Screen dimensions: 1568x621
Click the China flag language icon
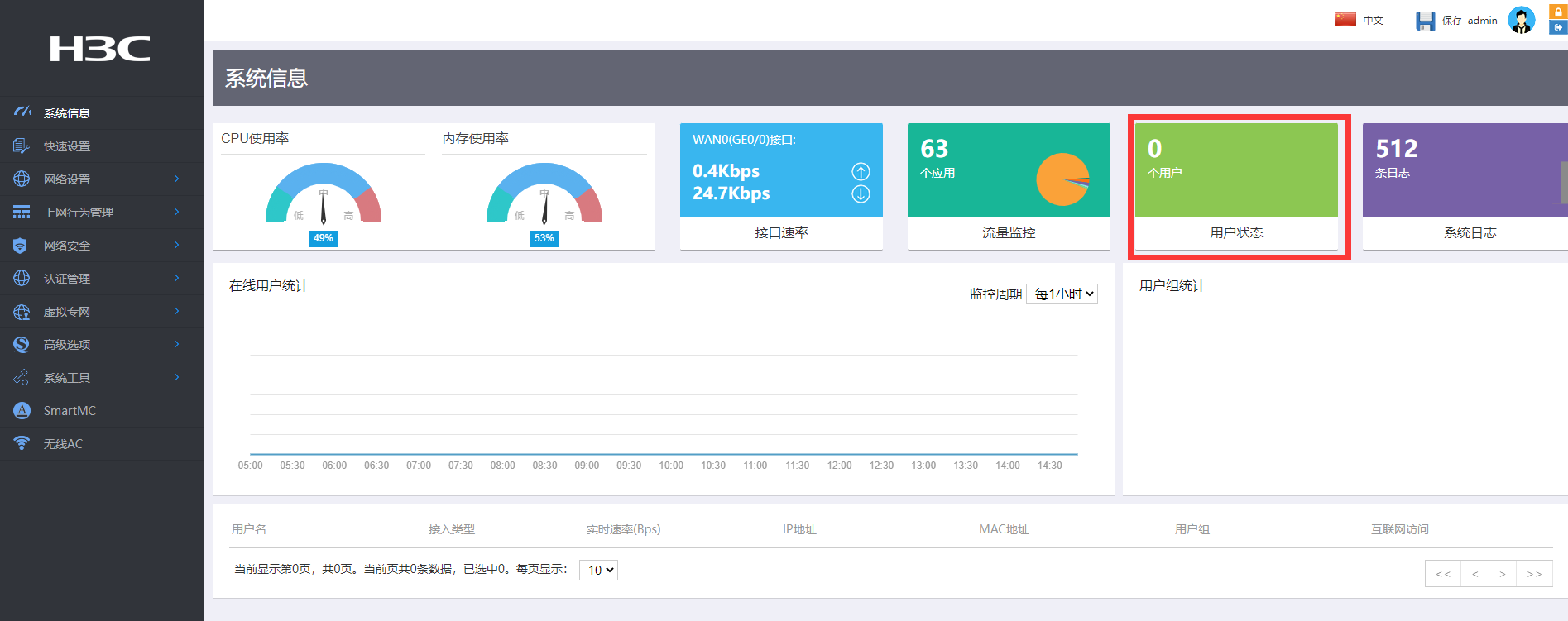pyautogui.click(x=1345, y=20)
